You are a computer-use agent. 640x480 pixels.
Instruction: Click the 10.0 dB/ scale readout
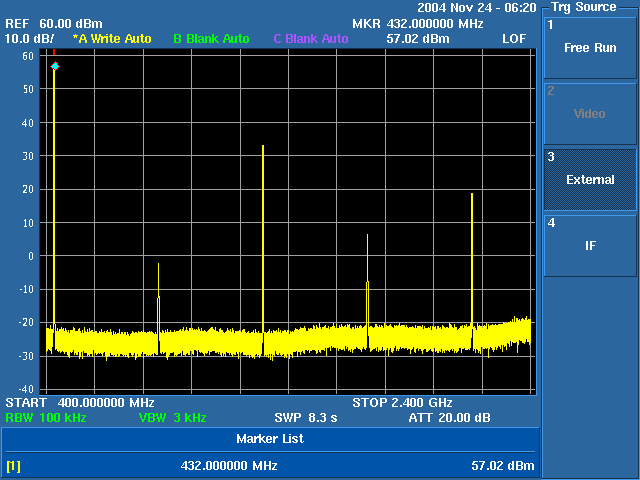pyautogui.click(x=29, y=39)
